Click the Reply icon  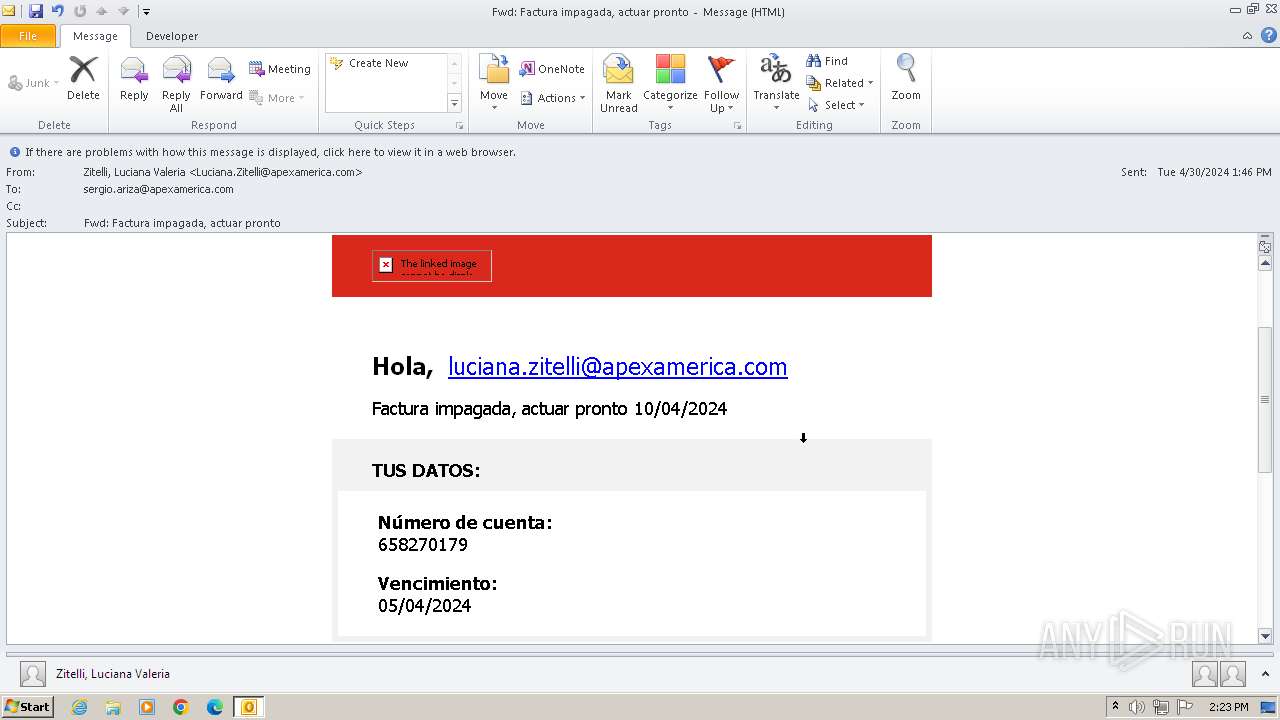[x=134, y=79]
